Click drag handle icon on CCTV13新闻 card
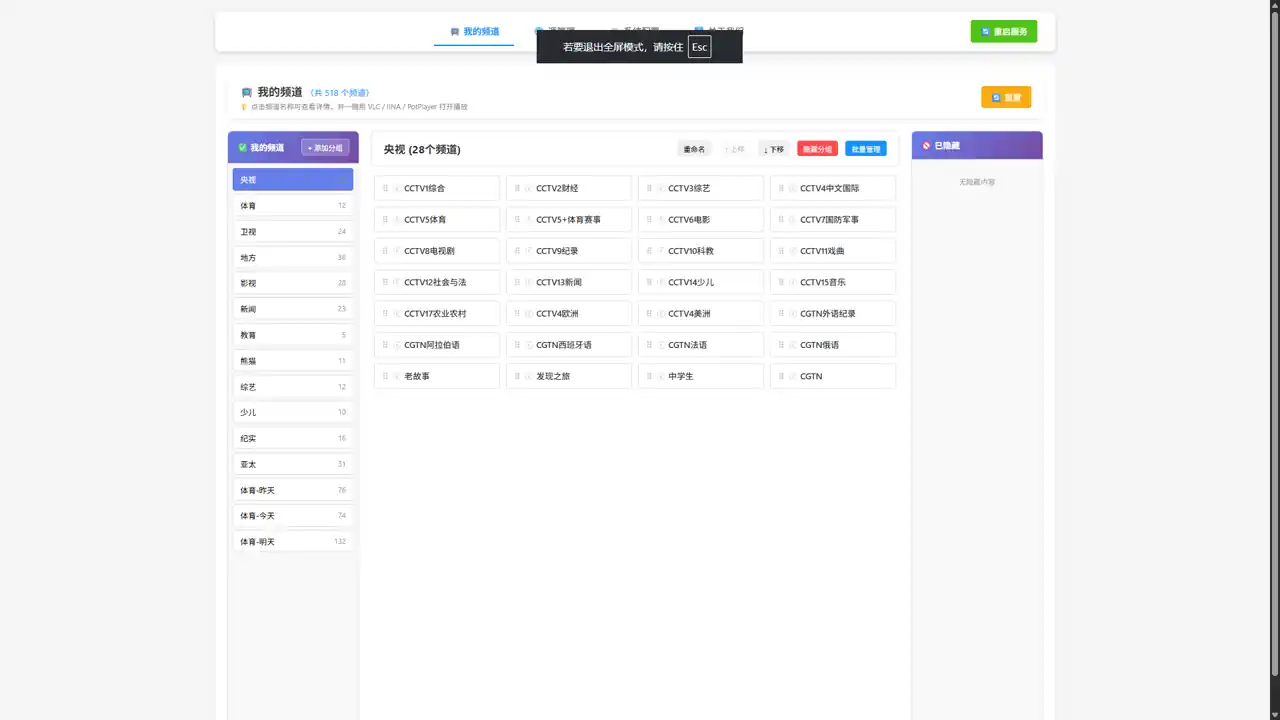 [517, 282]
